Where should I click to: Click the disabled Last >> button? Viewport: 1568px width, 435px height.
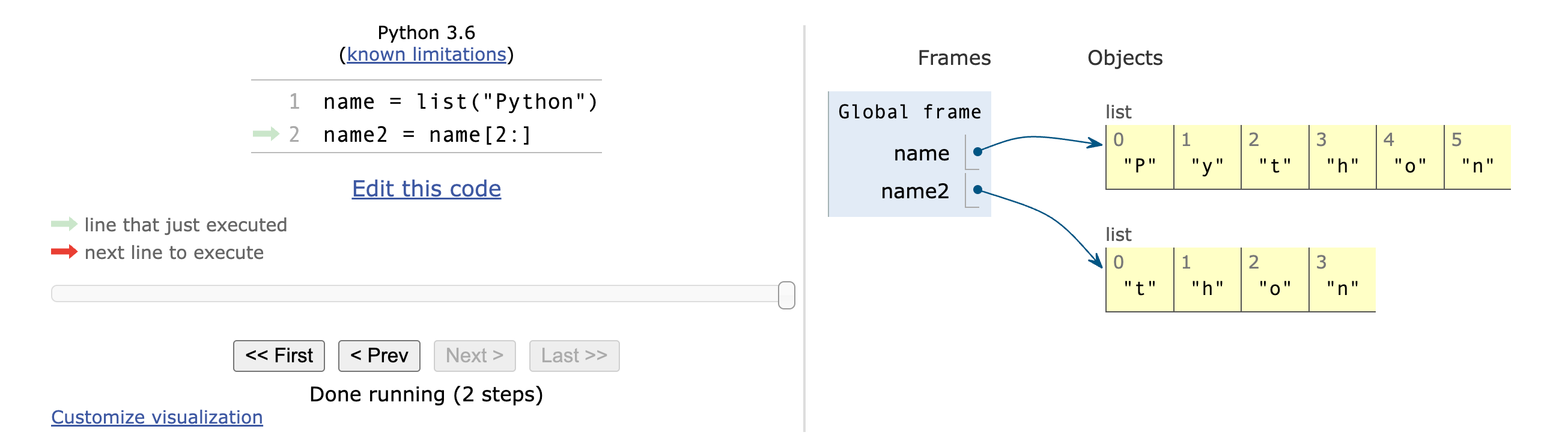(x=574, y=356)
